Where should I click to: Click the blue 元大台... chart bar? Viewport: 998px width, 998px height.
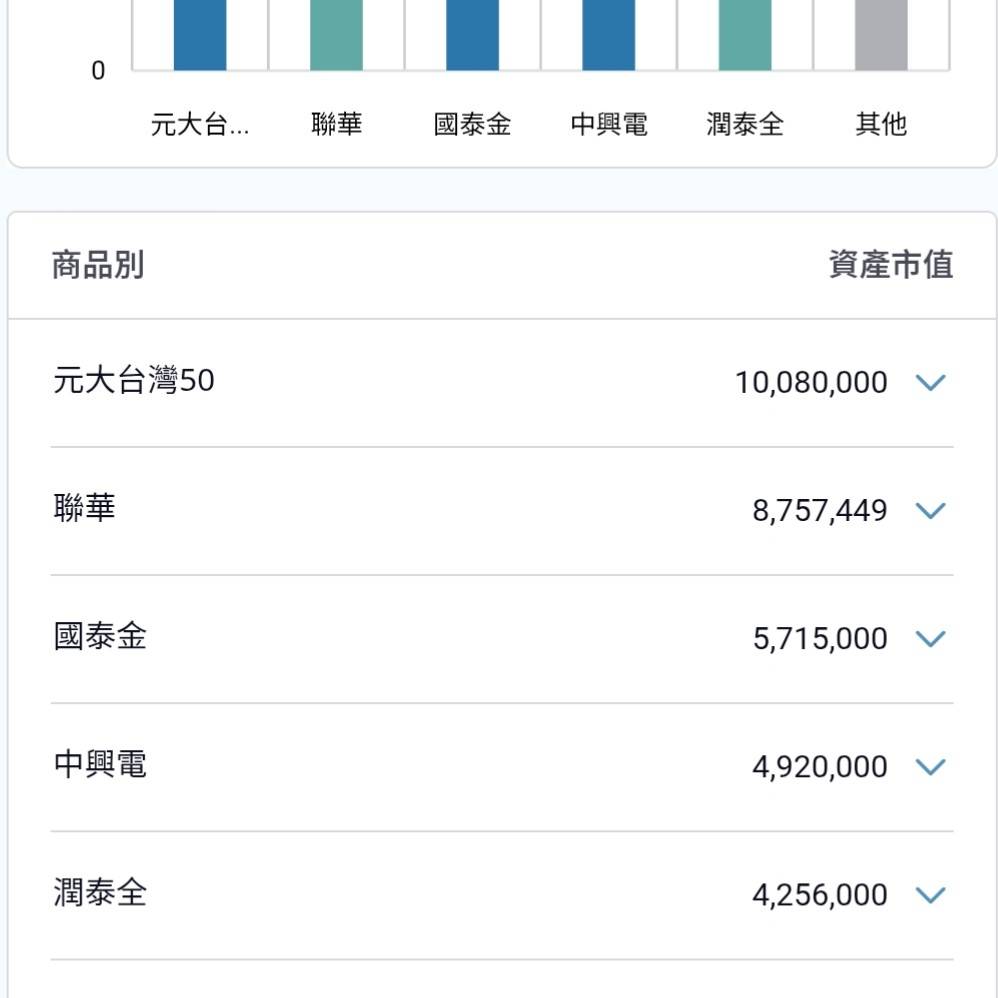coord(200,35)
